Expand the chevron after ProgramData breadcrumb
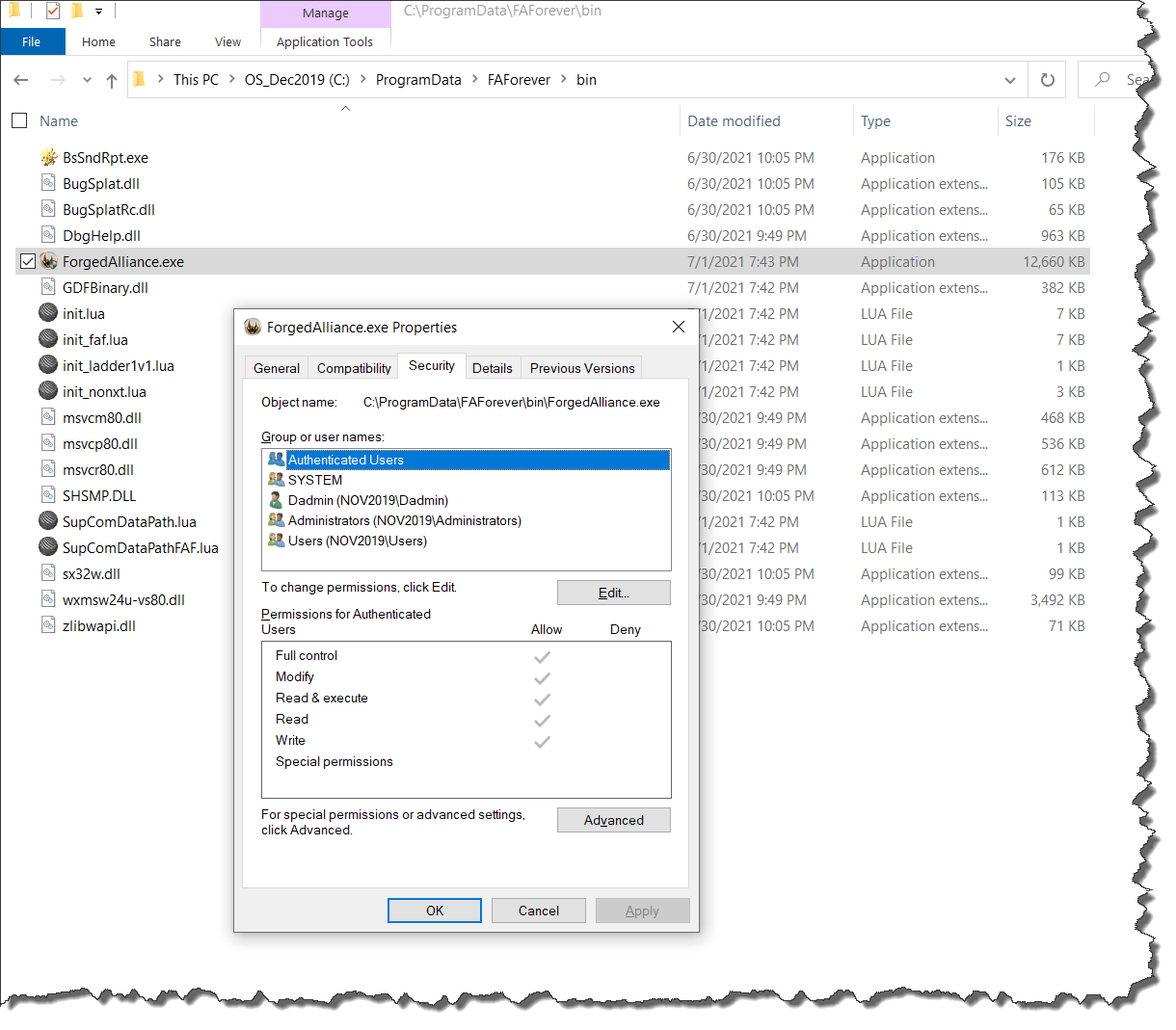 475,79
